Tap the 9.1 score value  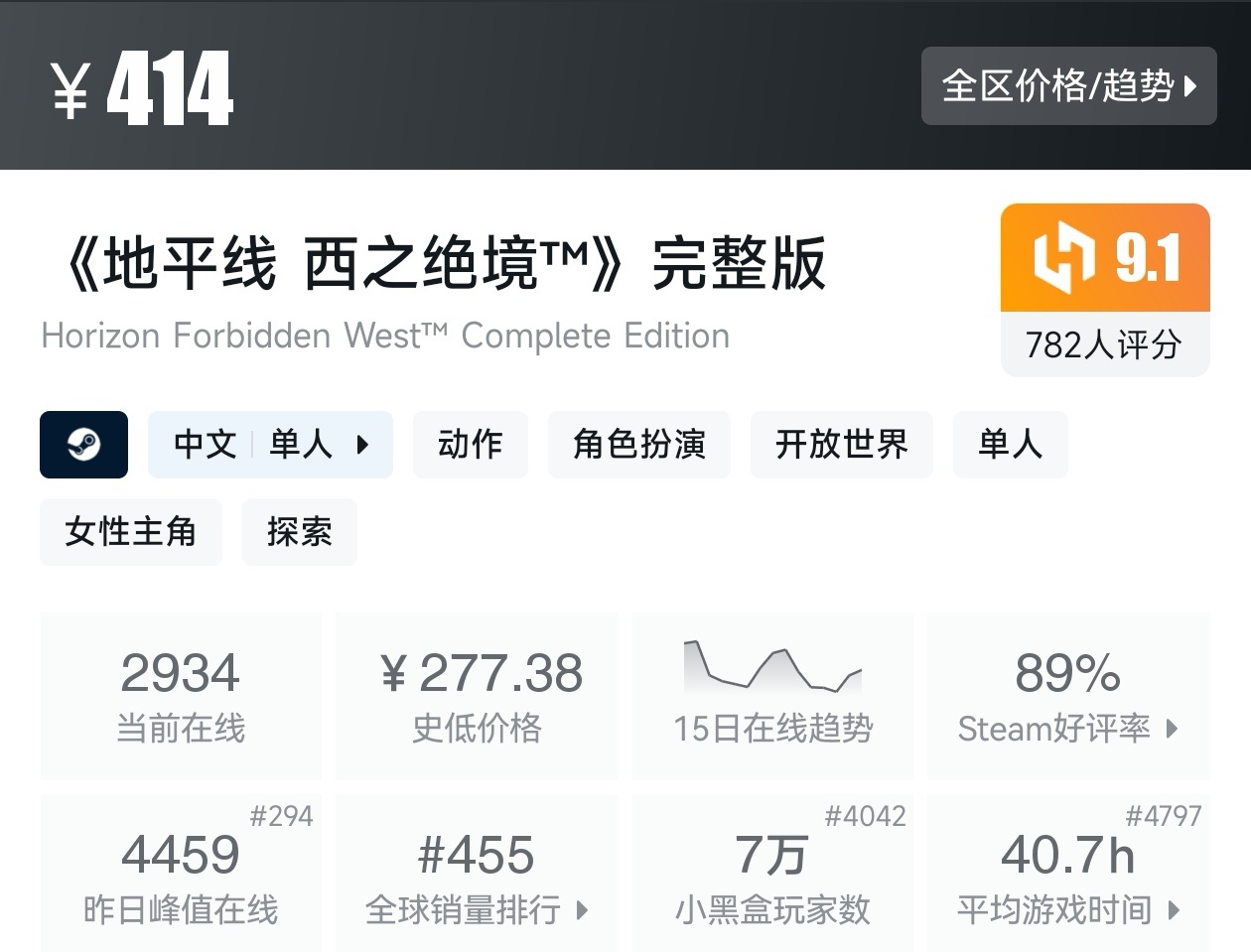(1148, 259)
